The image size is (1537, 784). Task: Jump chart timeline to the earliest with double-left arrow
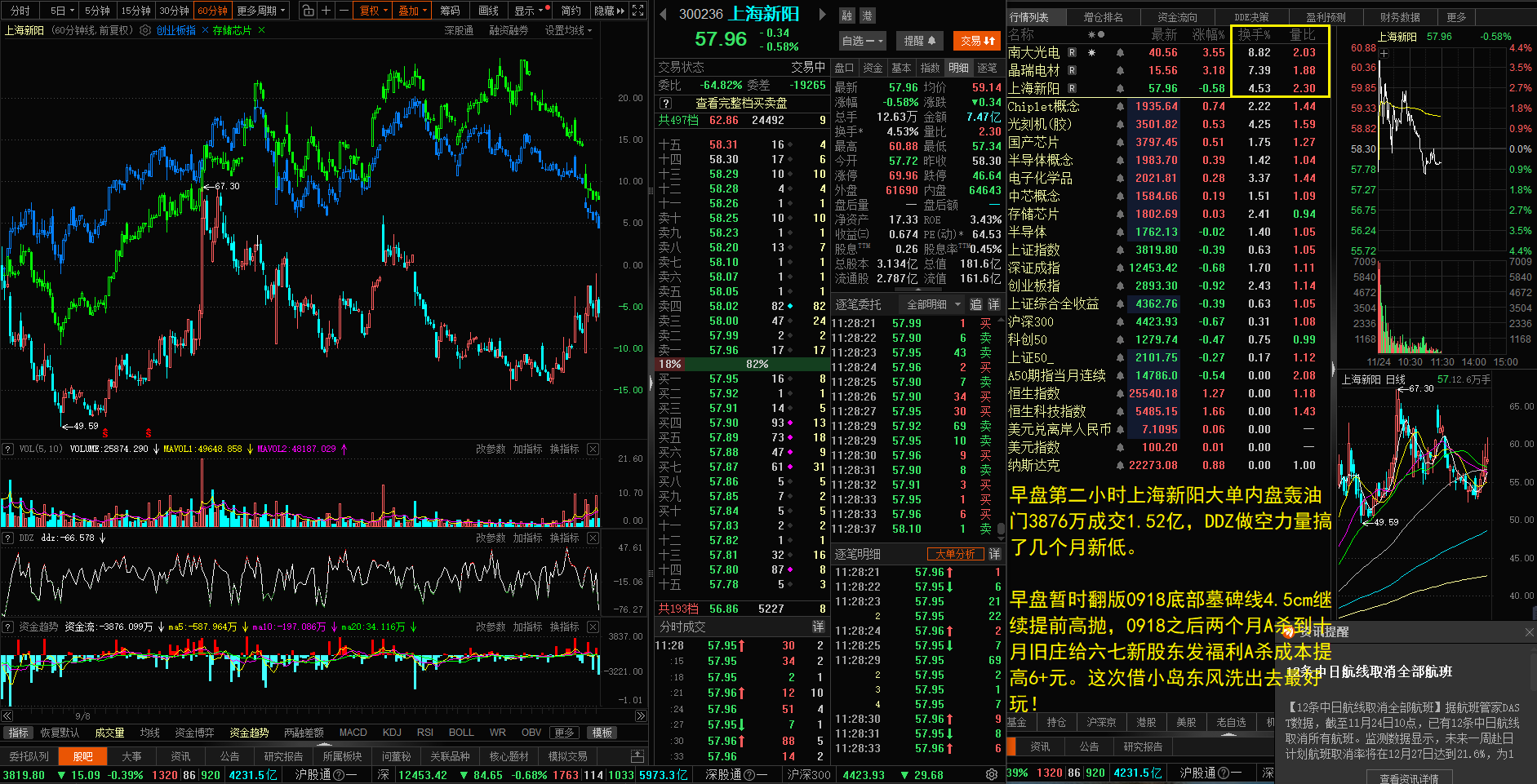point(7,716)
